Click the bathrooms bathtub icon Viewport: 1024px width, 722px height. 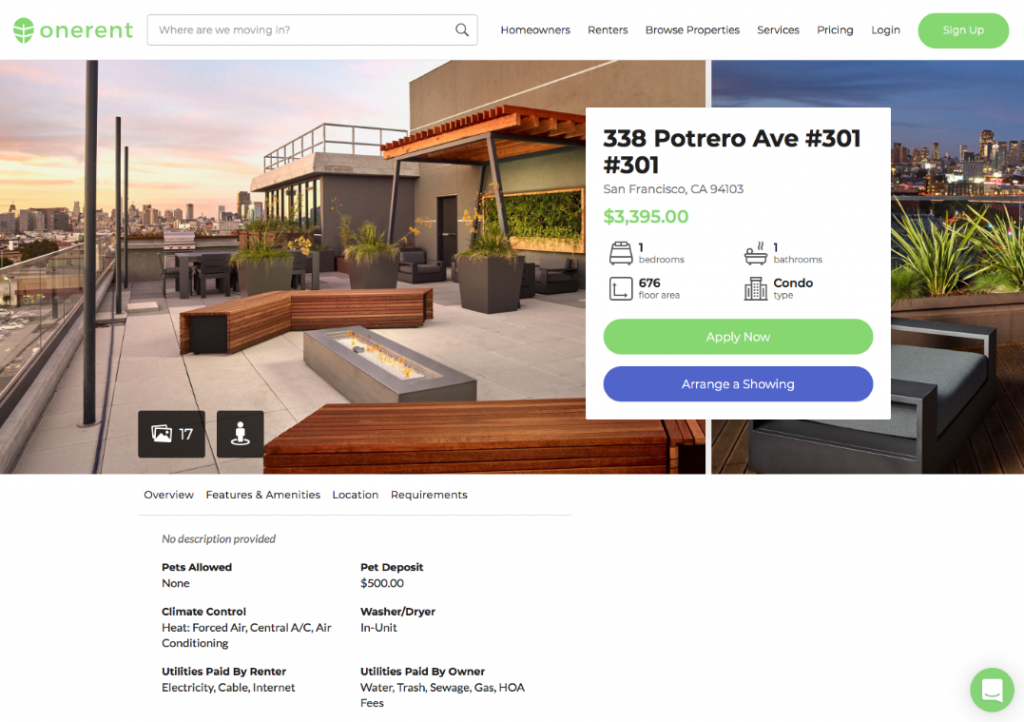coord(756,253)
